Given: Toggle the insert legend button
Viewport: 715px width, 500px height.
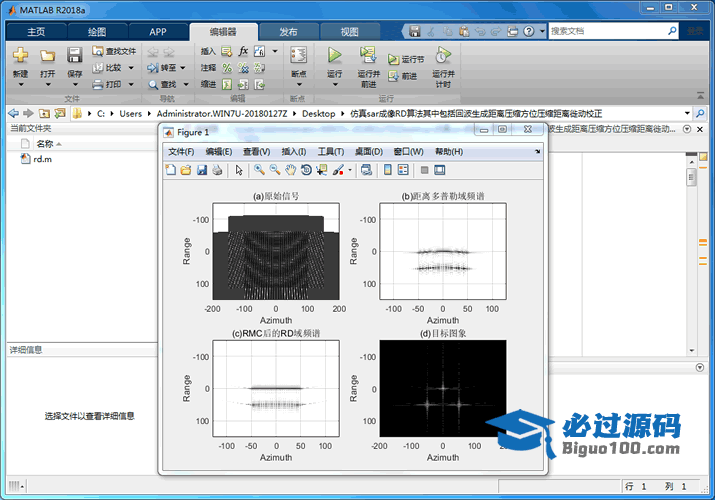Looking at the screenshot, I should (x=403, y=170).
